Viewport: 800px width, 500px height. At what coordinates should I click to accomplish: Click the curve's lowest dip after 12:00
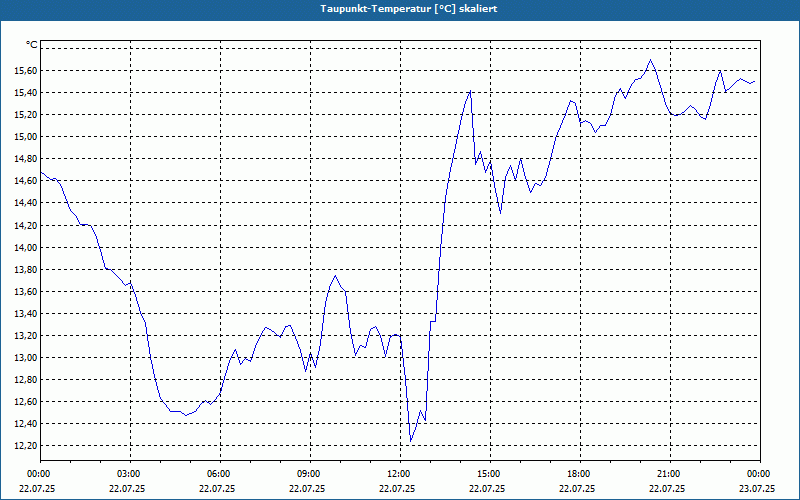pos(411,441)
